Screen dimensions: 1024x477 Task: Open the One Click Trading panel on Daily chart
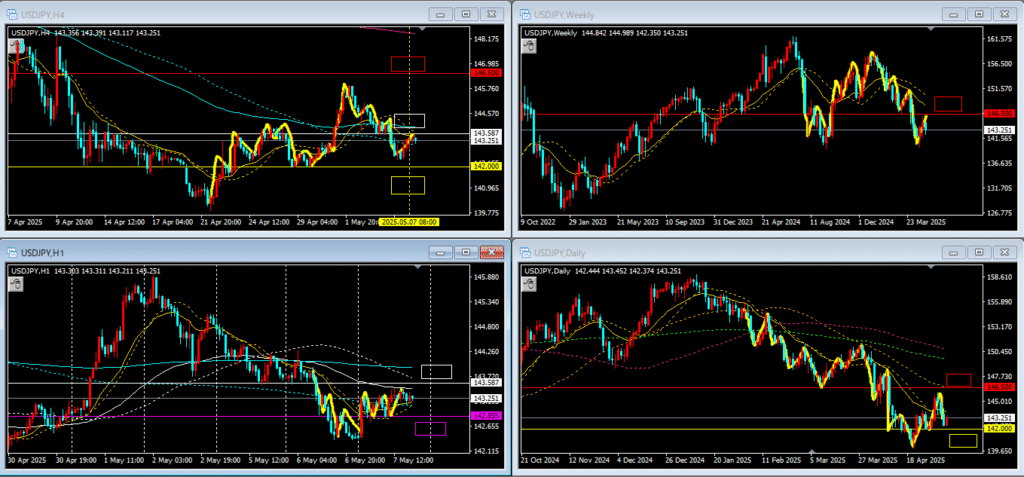click(x=530, y=284)
